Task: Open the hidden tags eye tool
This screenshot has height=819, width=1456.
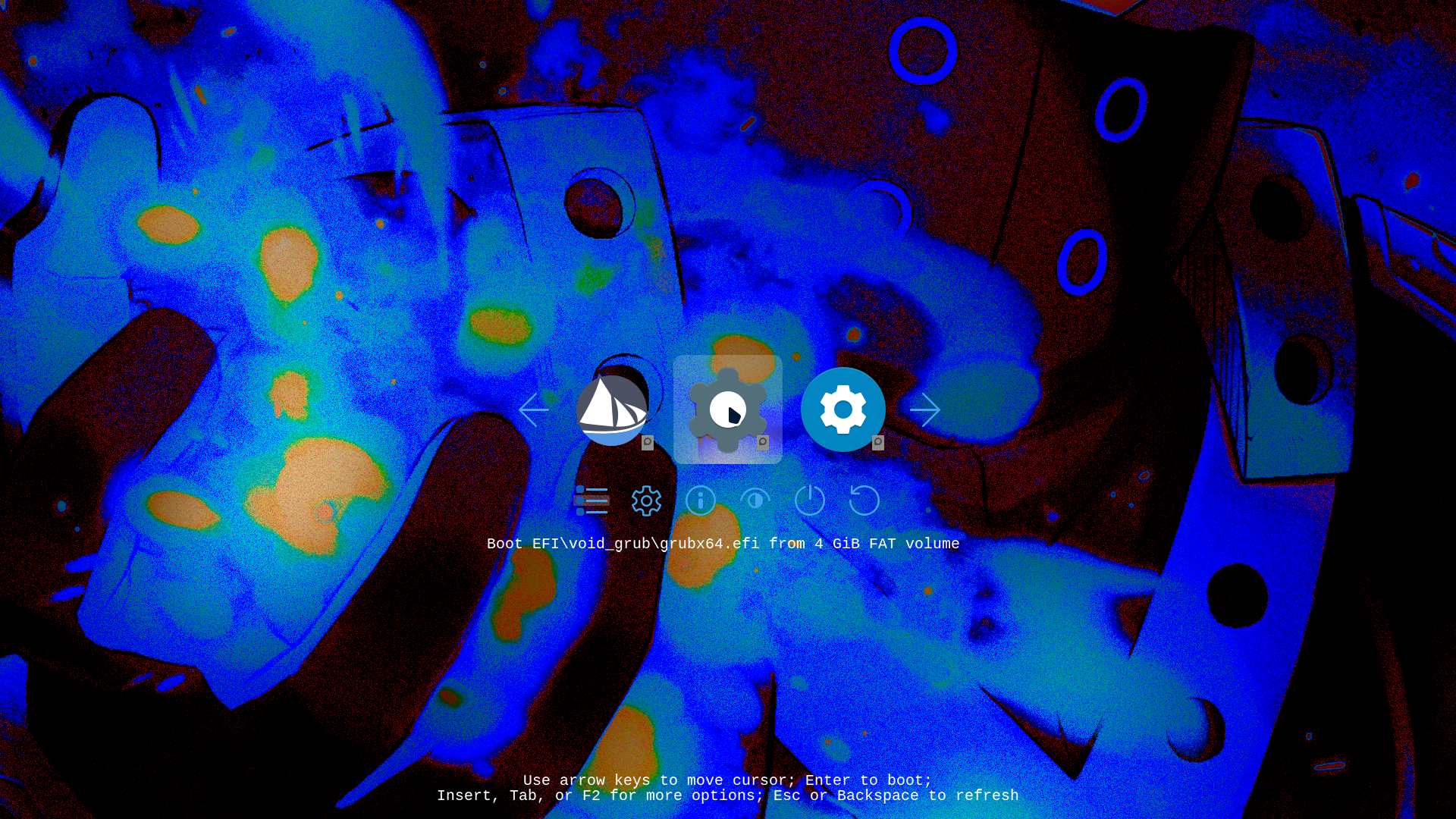Action: tap(755, 500)
